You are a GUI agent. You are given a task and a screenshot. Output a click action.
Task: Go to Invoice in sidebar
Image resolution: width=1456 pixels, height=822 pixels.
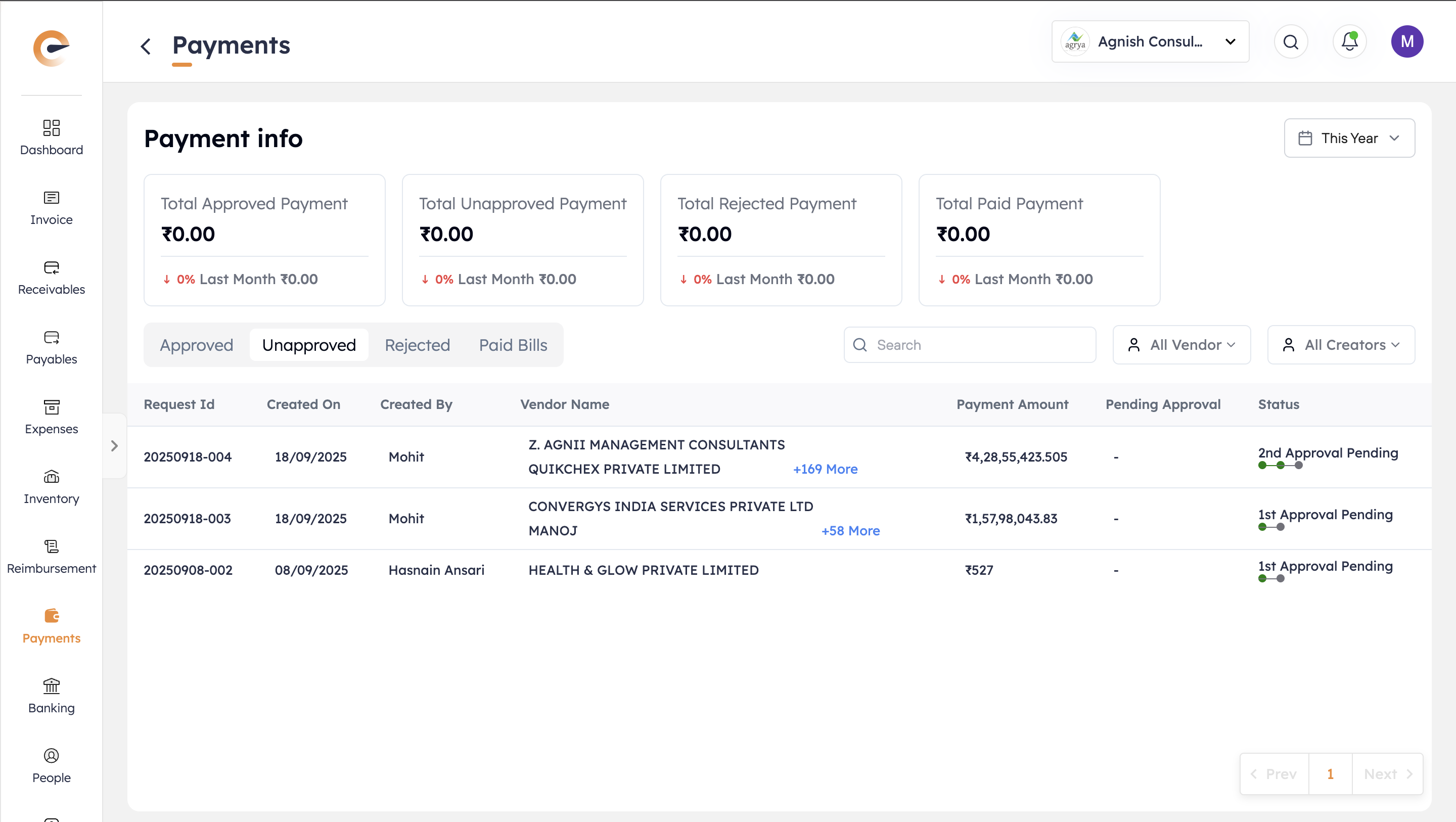(x=52, y=198)
